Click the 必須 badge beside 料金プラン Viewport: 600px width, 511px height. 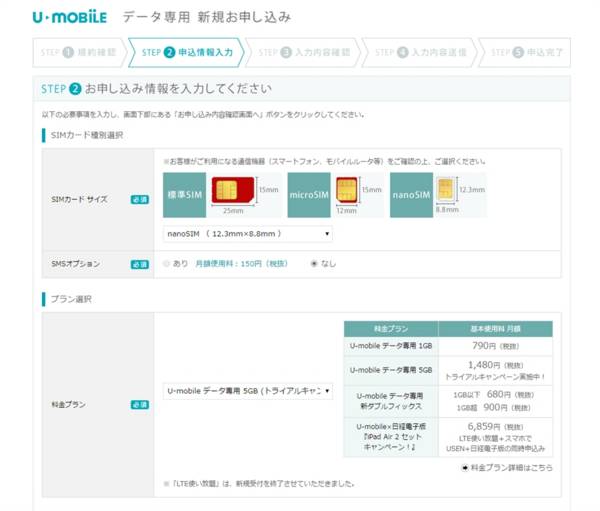pos(140,405)
